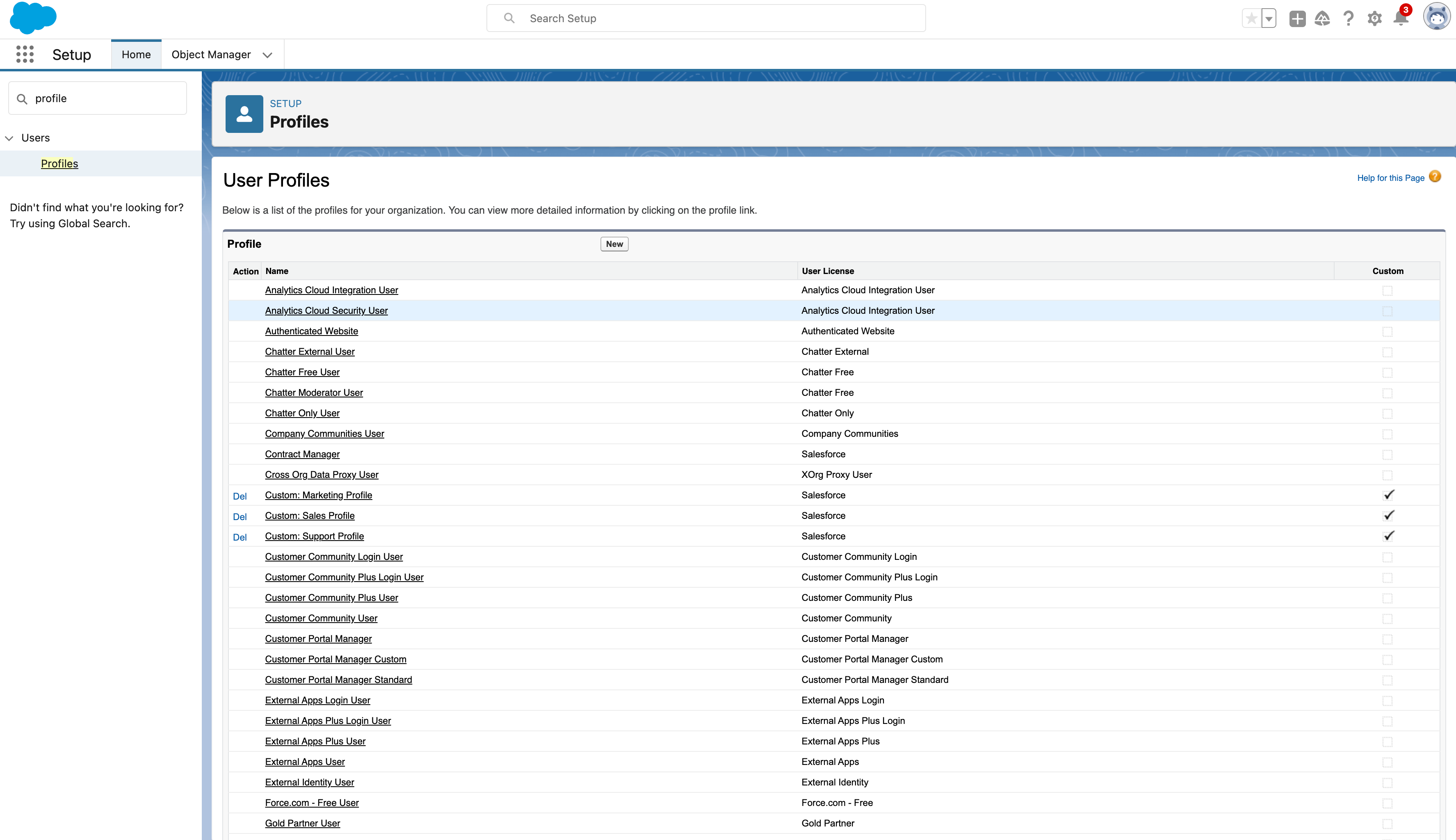This screenshot has width=1456, height=840.
Task: Delete Custom: Marketing Profile via Del
Action: click(240, 496)
